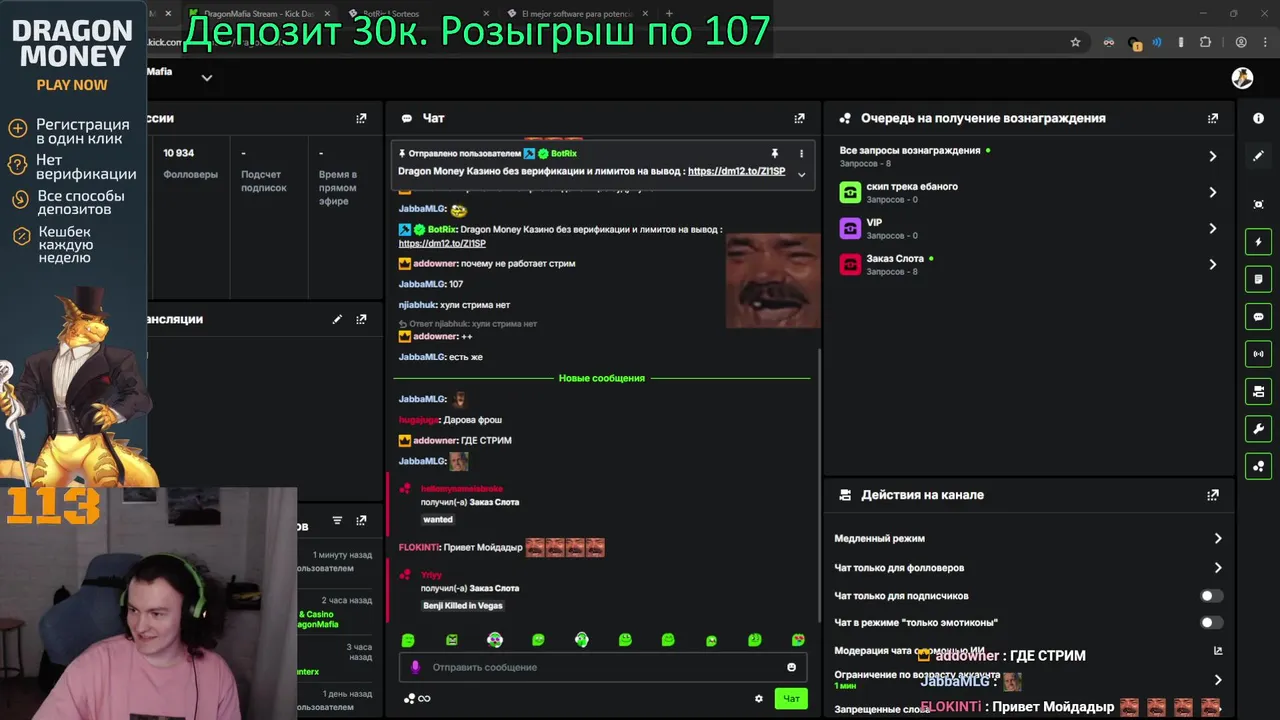Edit stream info with pencil icon

coord(337,319)
